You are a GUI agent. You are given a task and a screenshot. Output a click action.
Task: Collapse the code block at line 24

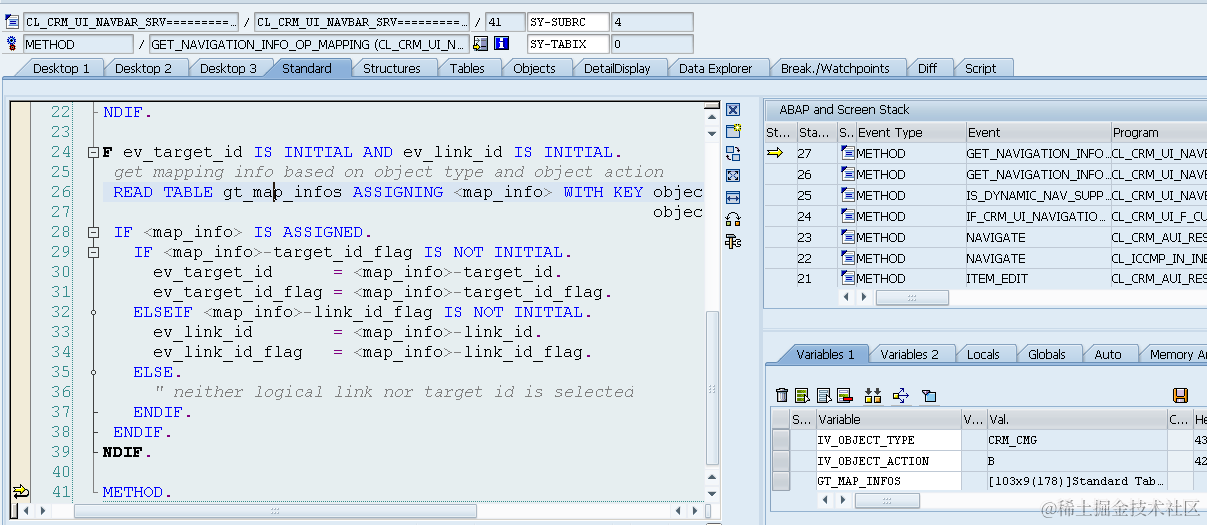(93, 152)
